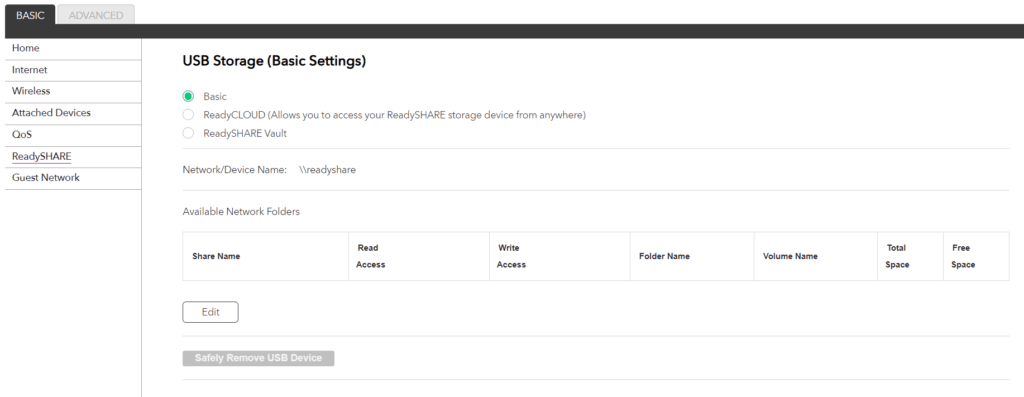Open the ADVANCED tab

(96, 15)
